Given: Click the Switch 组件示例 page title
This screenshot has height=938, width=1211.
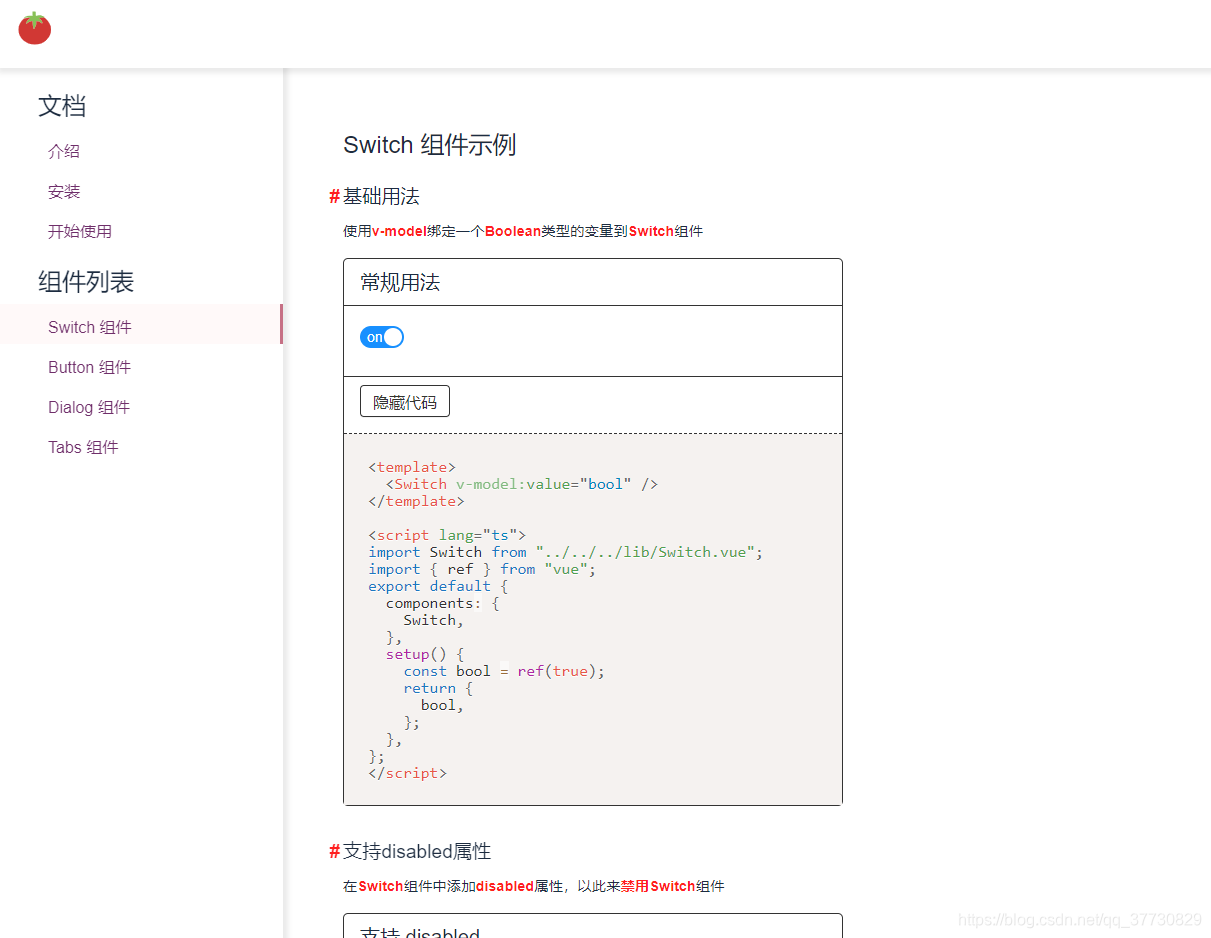Looking at the screenshot, I should click(x=429, y=145).
